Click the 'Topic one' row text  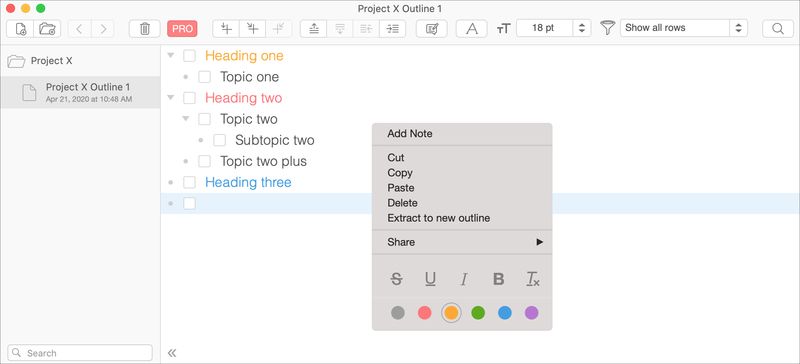[x=249, y=77]
